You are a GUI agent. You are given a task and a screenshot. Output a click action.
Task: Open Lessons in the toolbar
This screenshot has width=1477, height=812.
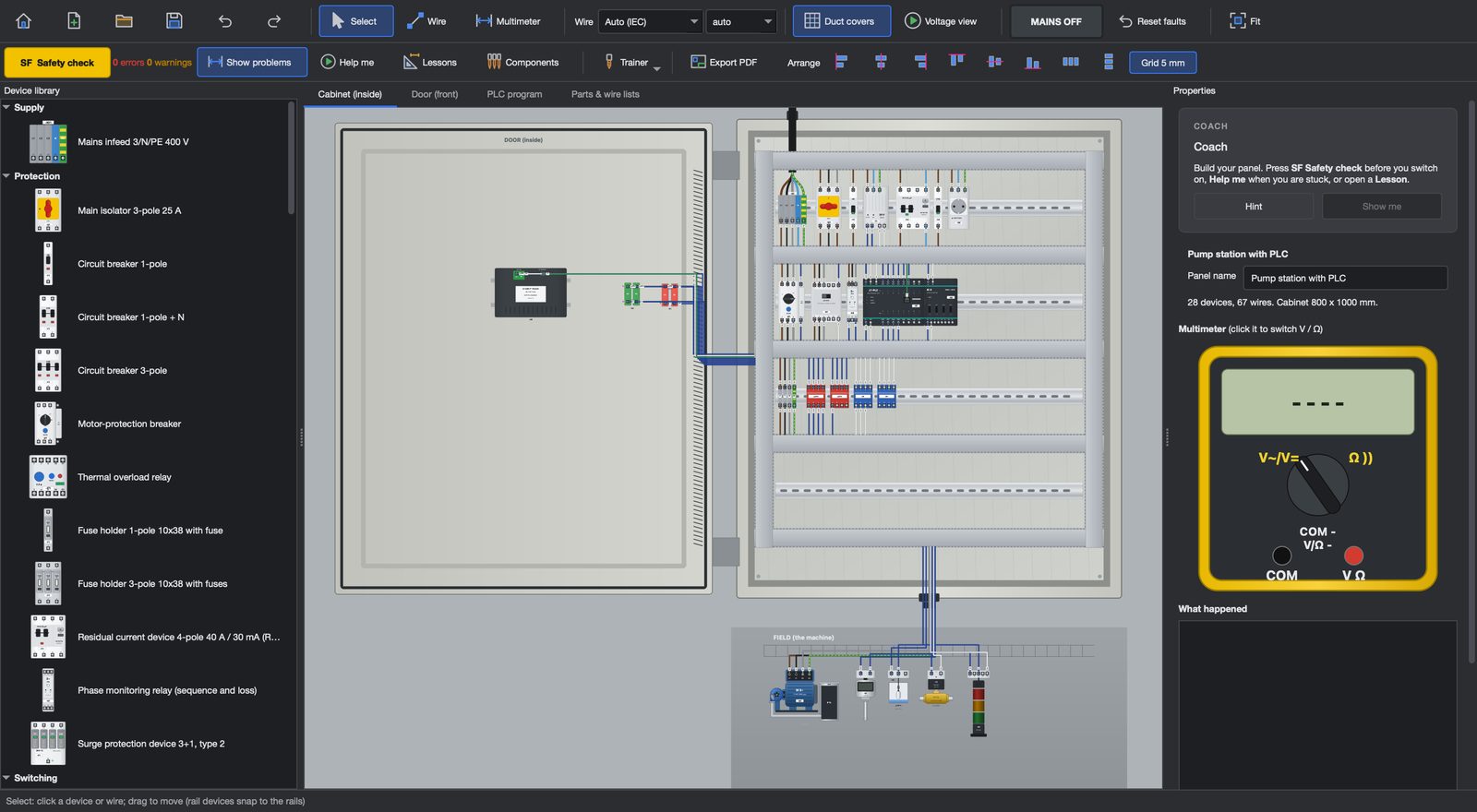[430, 63]
